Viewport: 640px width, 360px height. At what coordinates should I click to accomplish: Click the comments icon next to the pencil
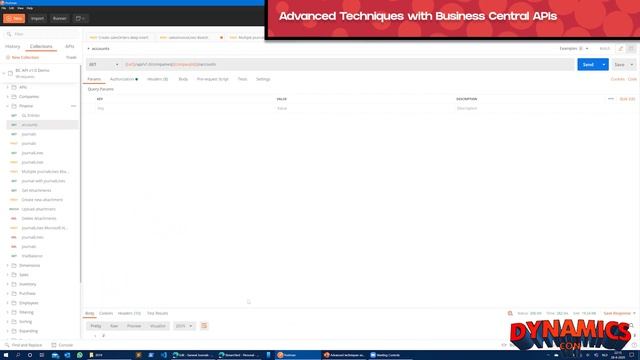[631, 49]
